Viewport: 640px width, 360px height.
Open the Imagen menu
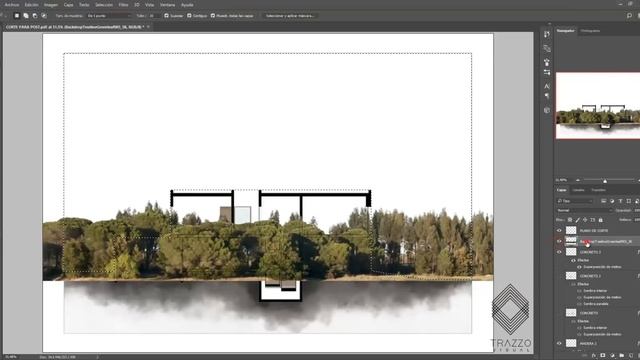pyautogui.click(x=51, y=5)
